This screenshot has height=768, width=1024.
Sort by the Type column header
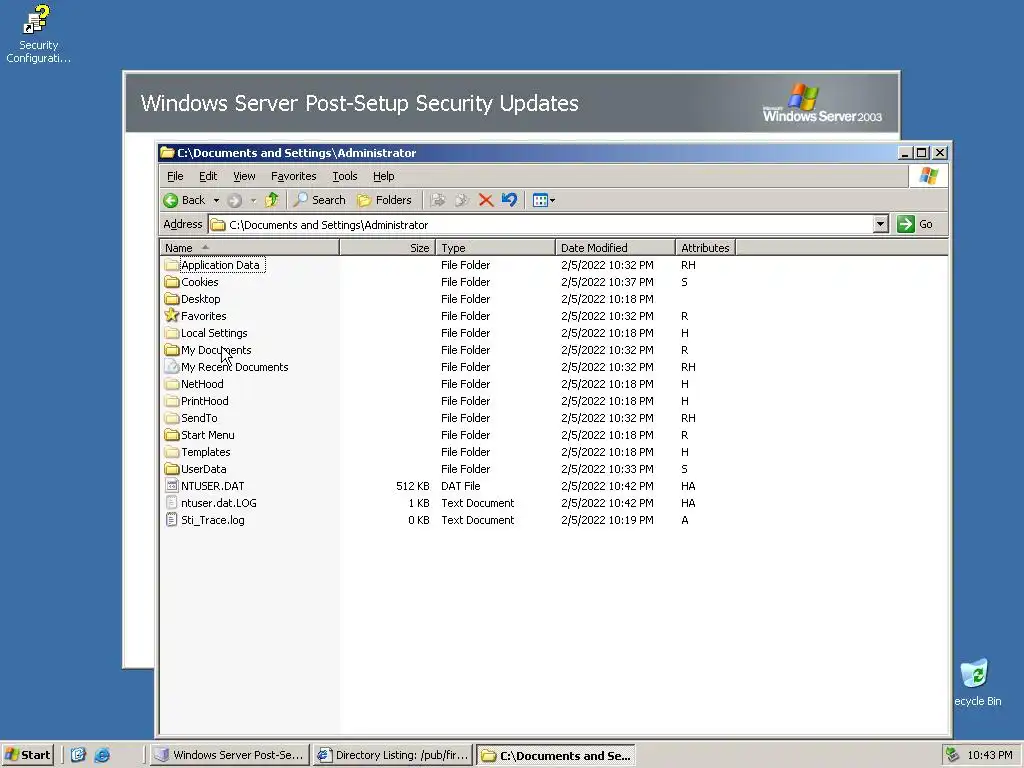(495, 248)
